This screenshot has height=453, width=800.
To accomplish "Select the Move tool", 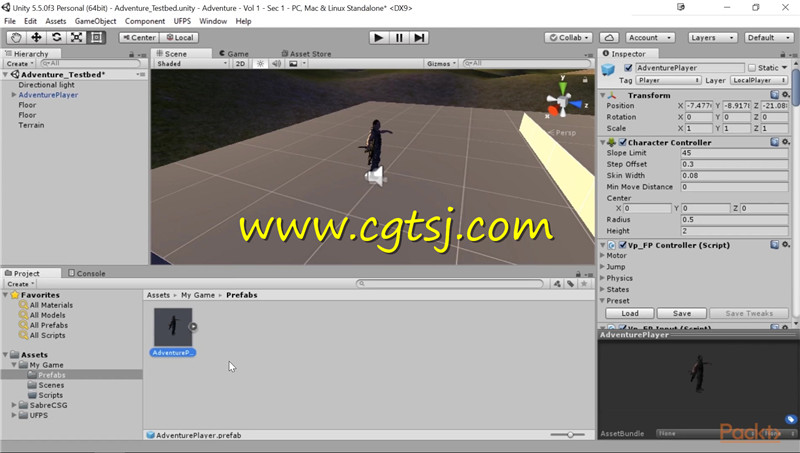I will [36, 37].
